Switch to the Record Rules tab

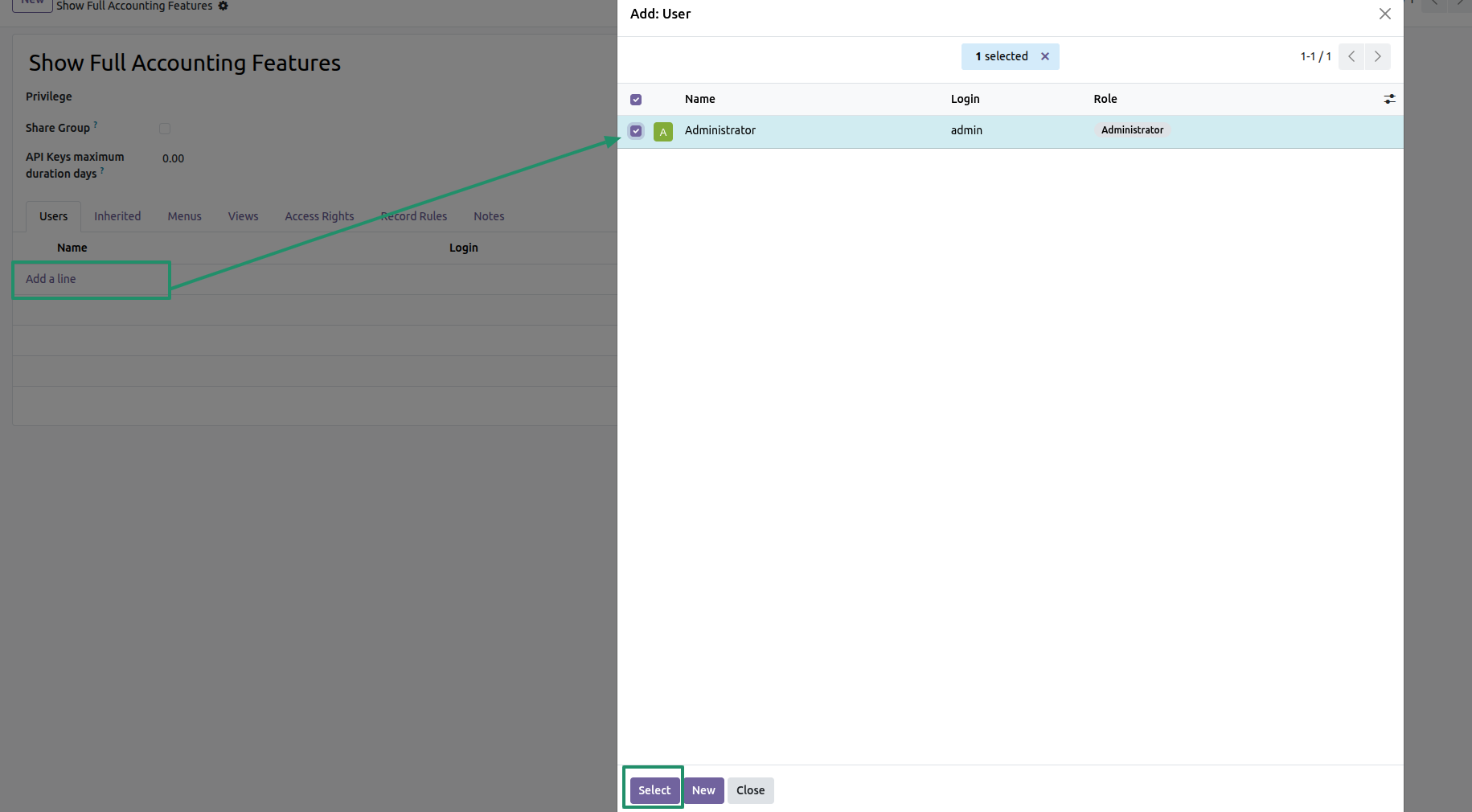(x=414, y=216)
